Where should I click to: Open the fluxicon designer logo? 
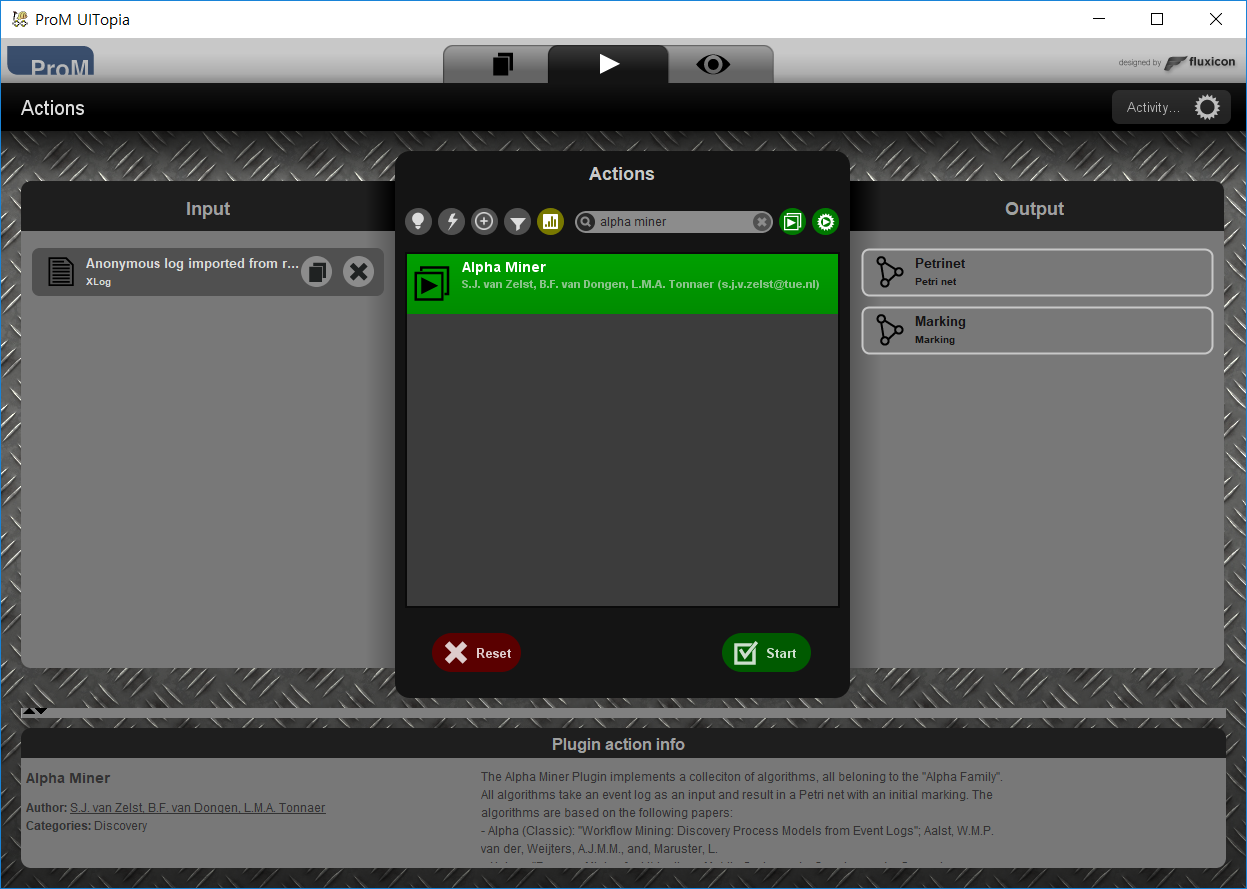tap(1199, 62)
